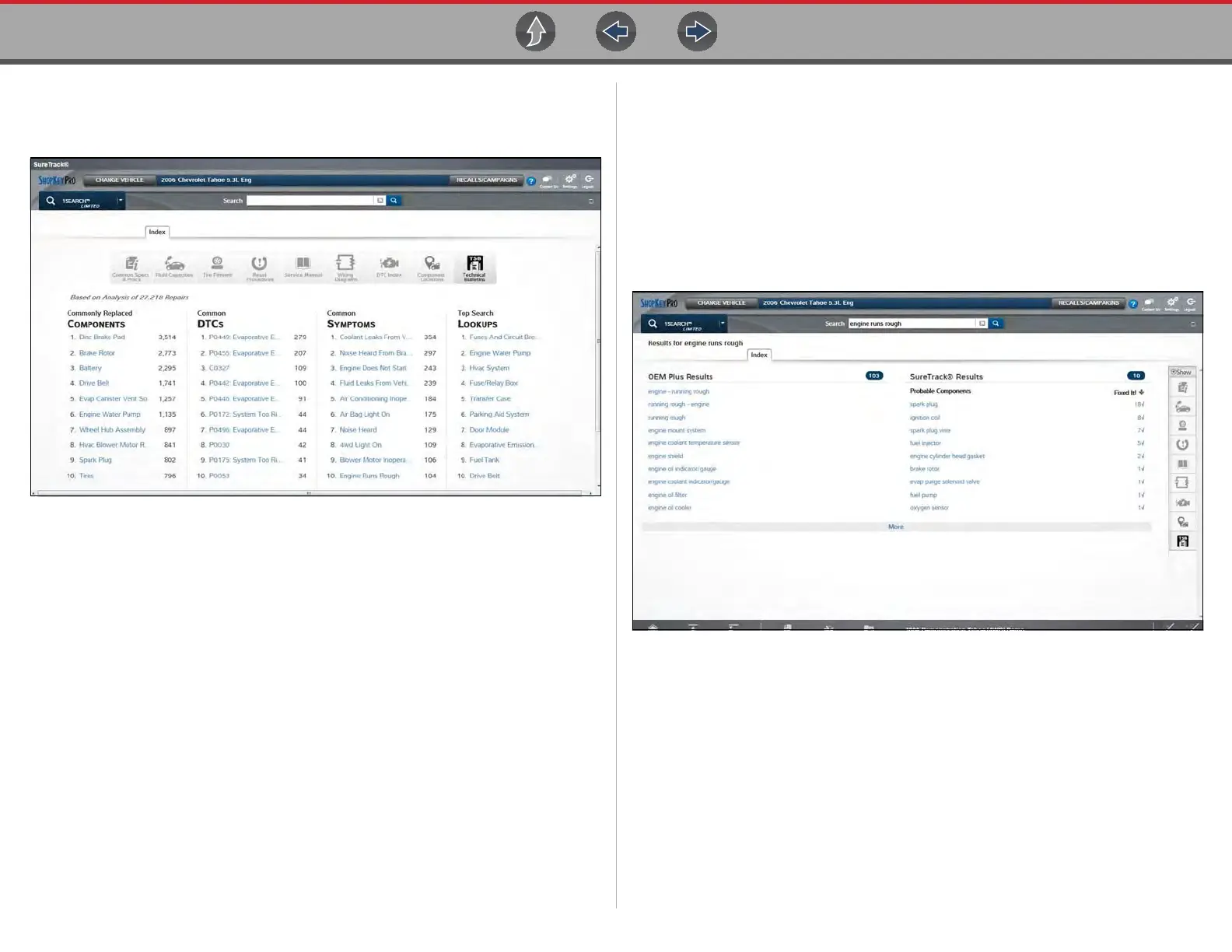Open Disc Brake Pad component link

tap(102, 338)
